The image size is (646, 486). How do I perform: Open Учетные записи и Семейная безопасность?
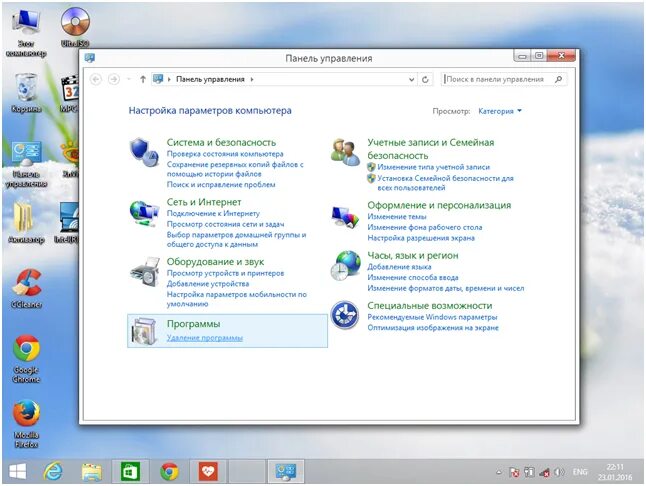(x=431, y=149)
